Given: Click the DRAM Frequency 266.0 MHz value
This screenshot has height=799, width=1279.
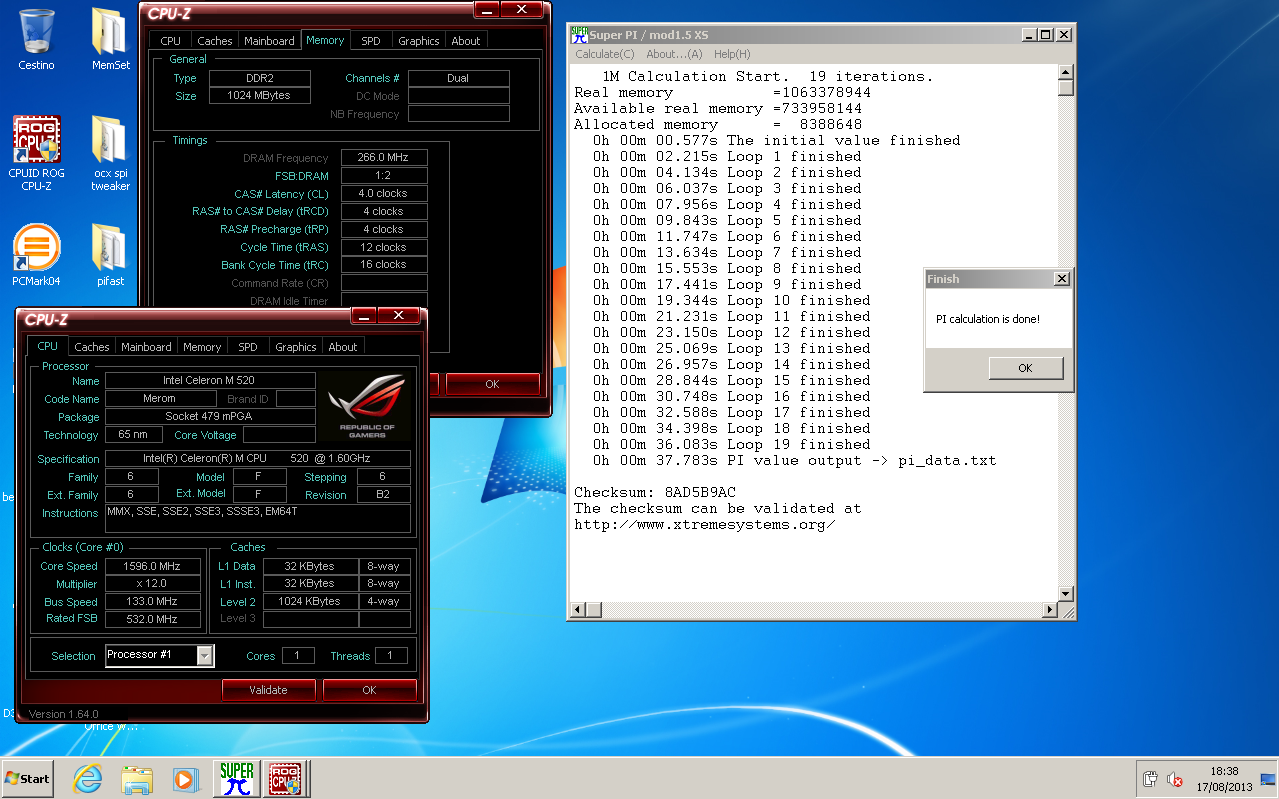Looking at the screenshot, I should point(384,158).
